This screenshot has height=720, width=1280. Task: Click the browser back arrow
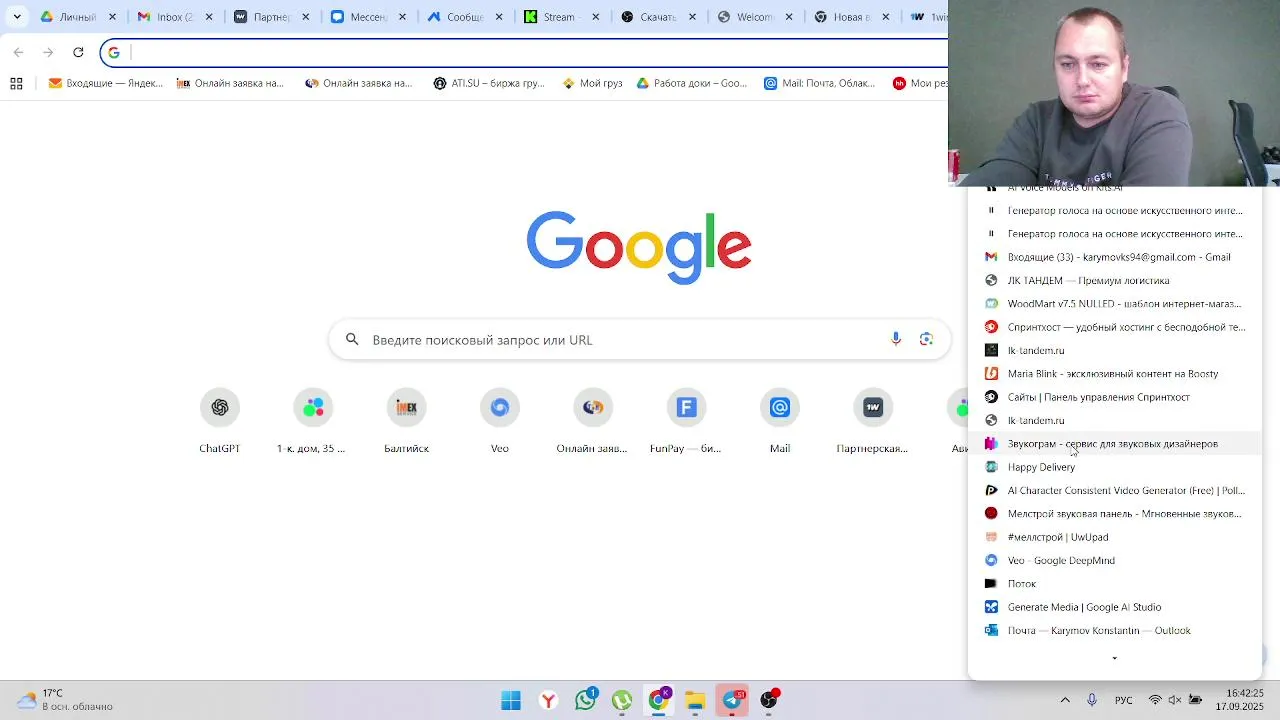point(18,52)
